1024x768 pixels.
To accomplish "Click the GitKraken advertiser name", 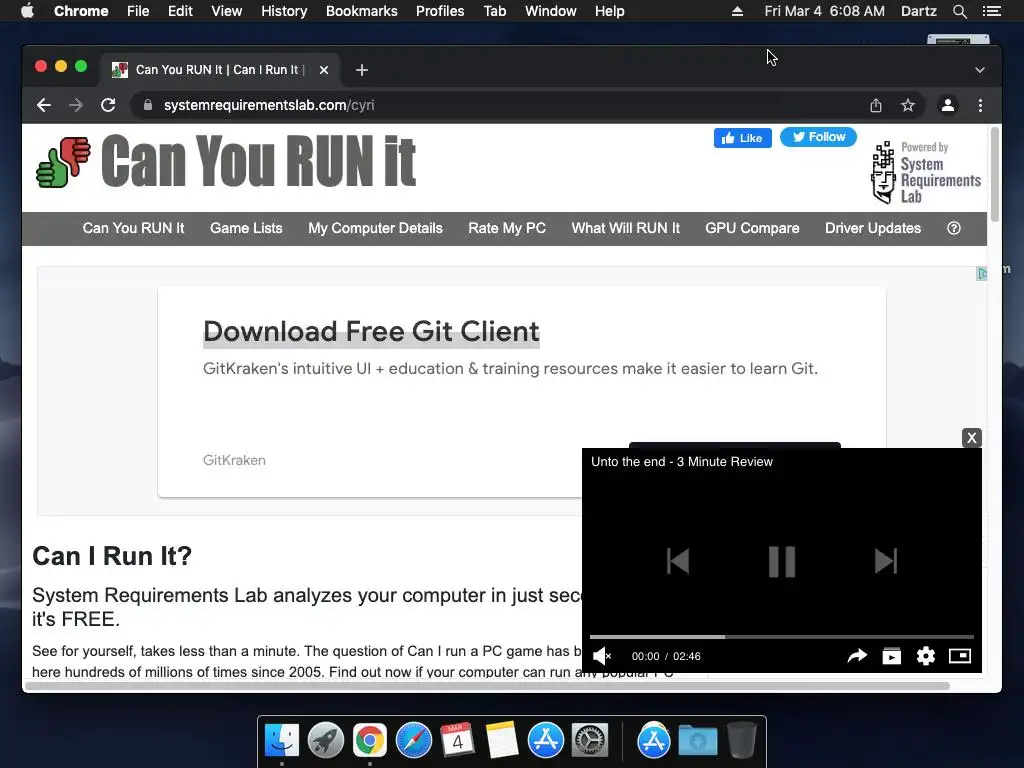I will click(234, 460).
